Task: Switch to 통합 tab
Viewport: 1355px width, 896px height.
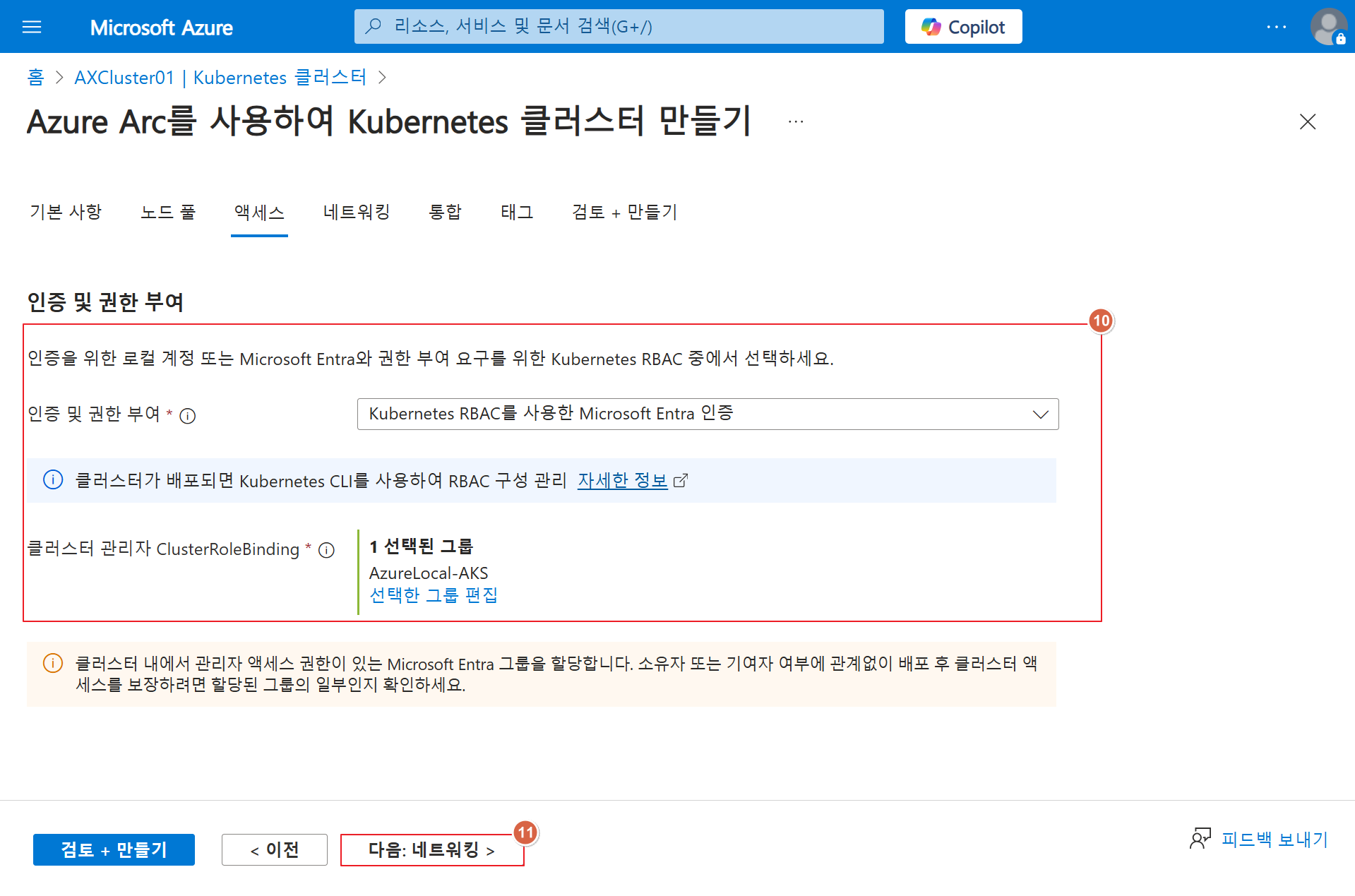Action: click(445, 212)
